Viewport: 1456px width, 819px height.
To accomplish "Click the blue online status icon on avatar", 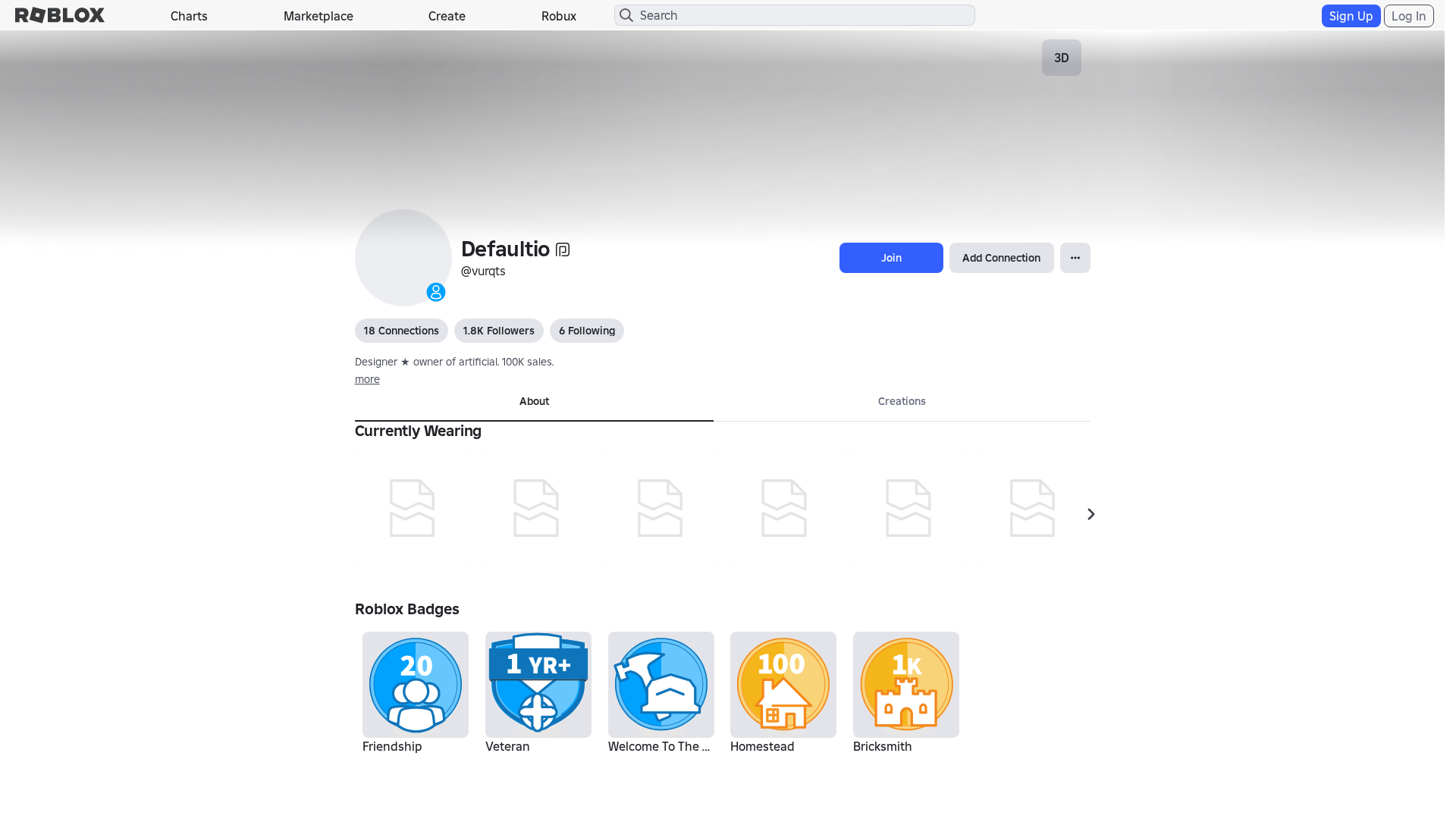I will (x=436, y=292).
